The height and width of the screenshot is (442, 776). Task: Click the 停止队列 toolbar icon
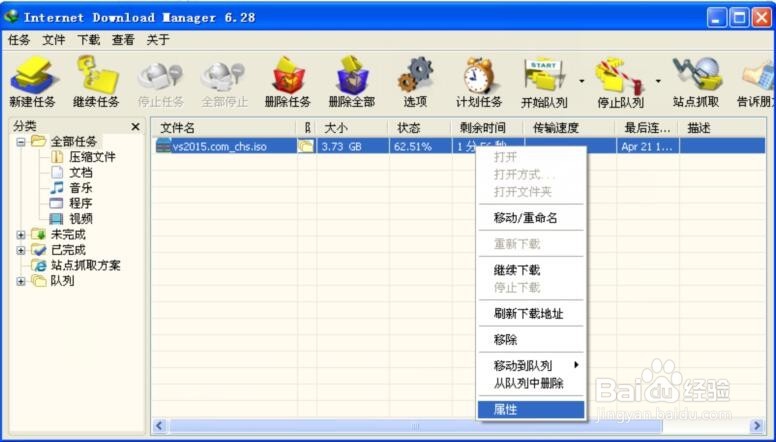(620, 75)
